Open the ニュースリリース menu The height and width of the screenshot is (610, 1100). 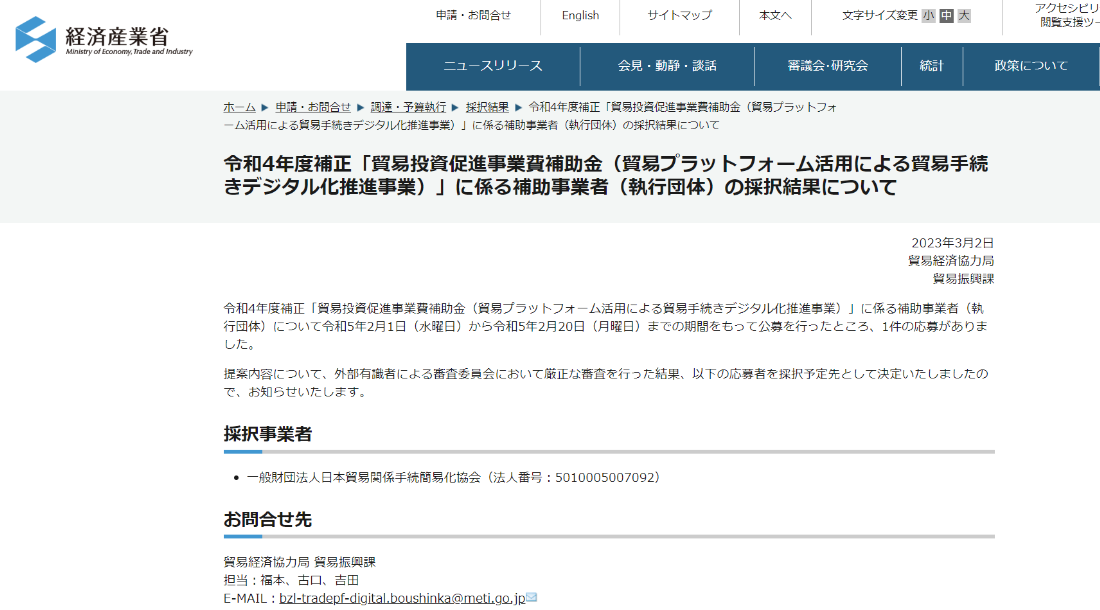click(x=493, y=66)
